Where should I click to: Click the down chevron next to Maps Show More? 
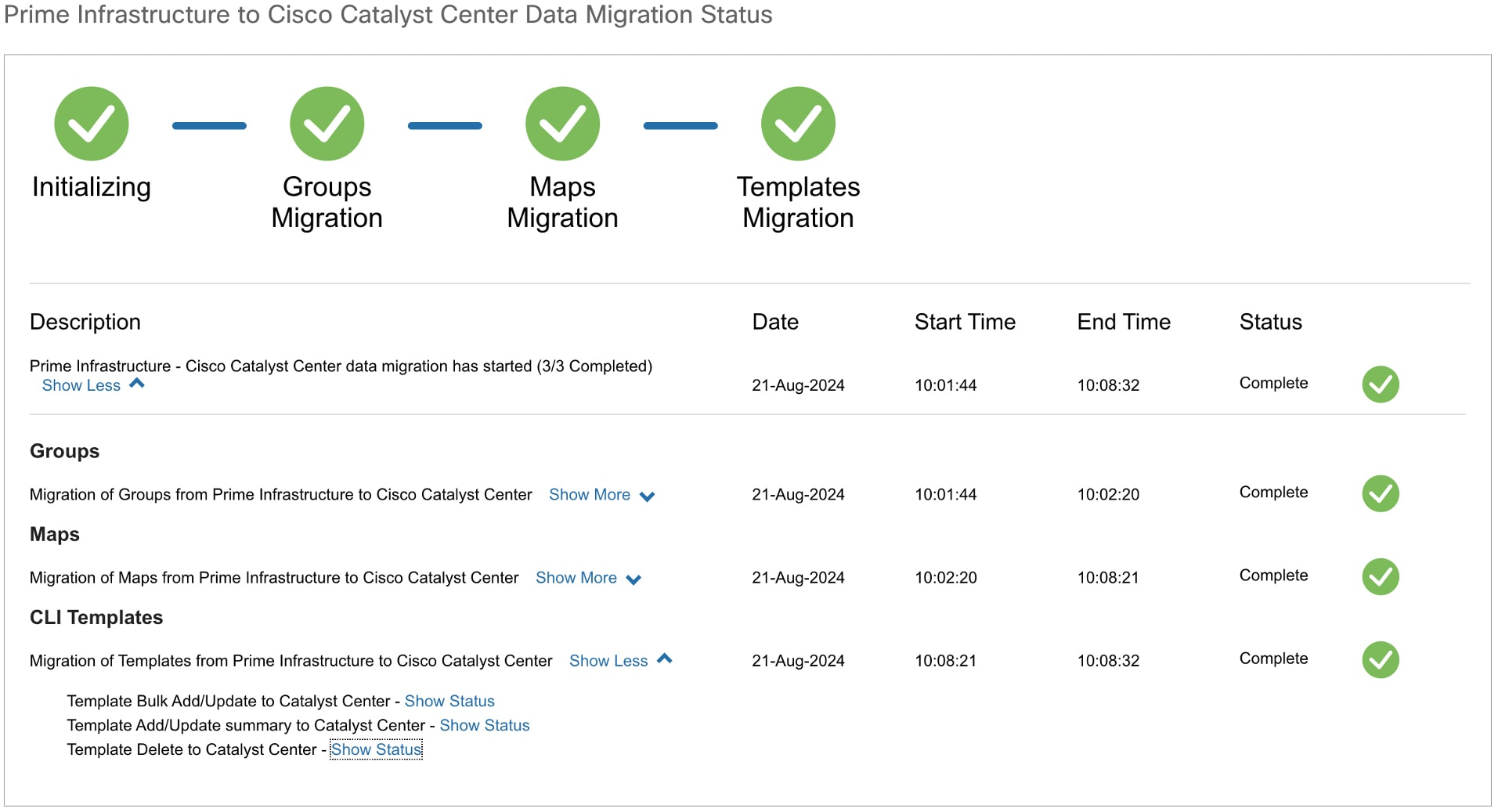point(633,579)
